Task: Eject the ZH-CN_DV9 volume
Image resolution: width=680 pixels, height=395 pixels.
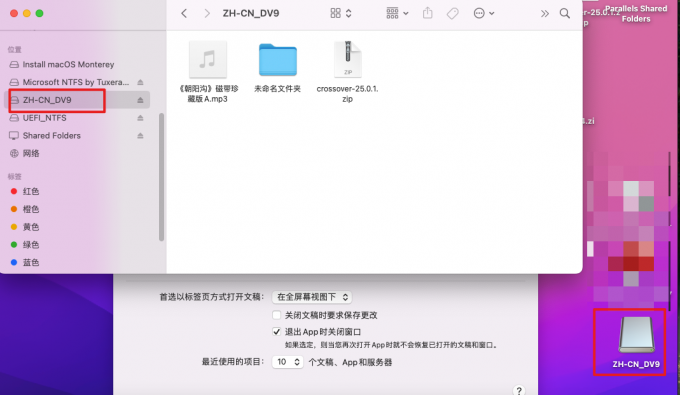Action: point(140,100)
